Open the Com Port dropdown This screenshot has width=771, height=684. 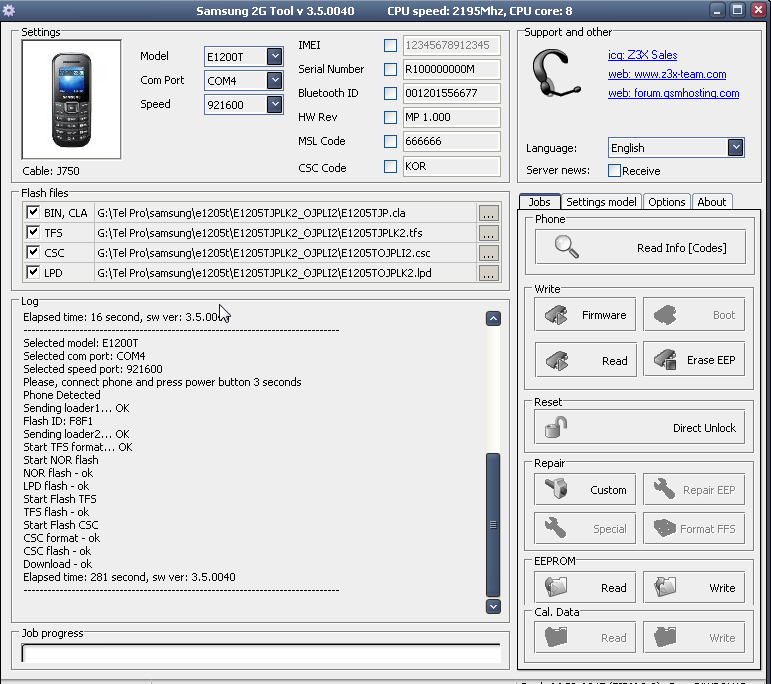click(275, 80)
